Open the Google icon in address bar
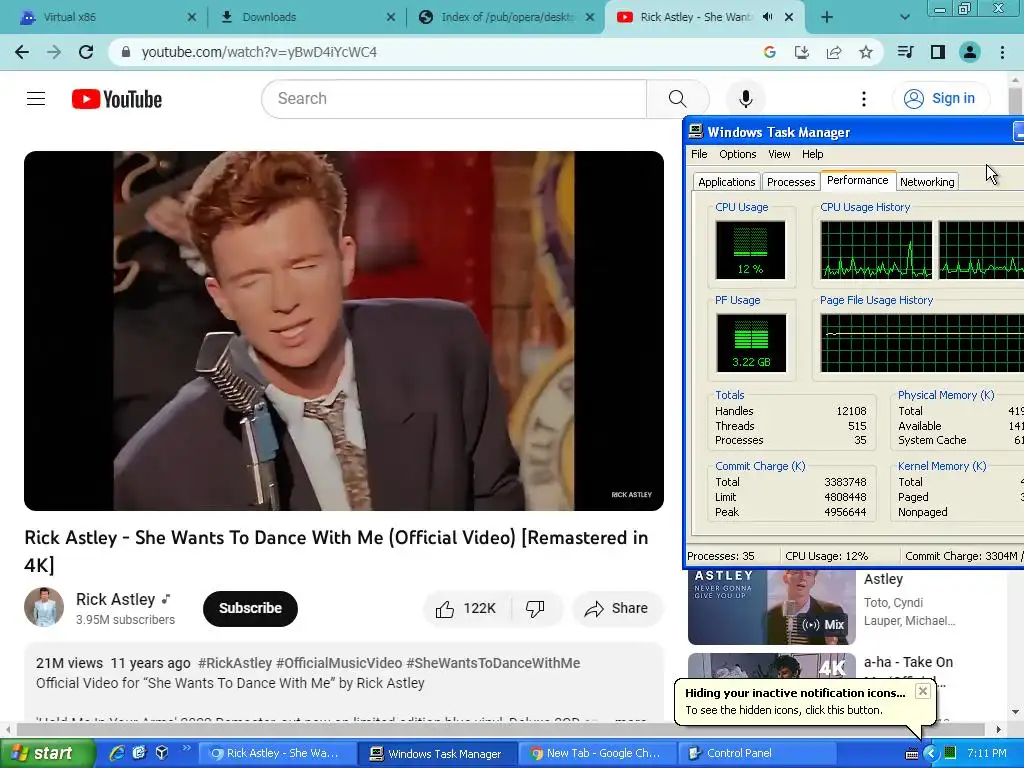The image size is (1024, 768). click(769, 52)
